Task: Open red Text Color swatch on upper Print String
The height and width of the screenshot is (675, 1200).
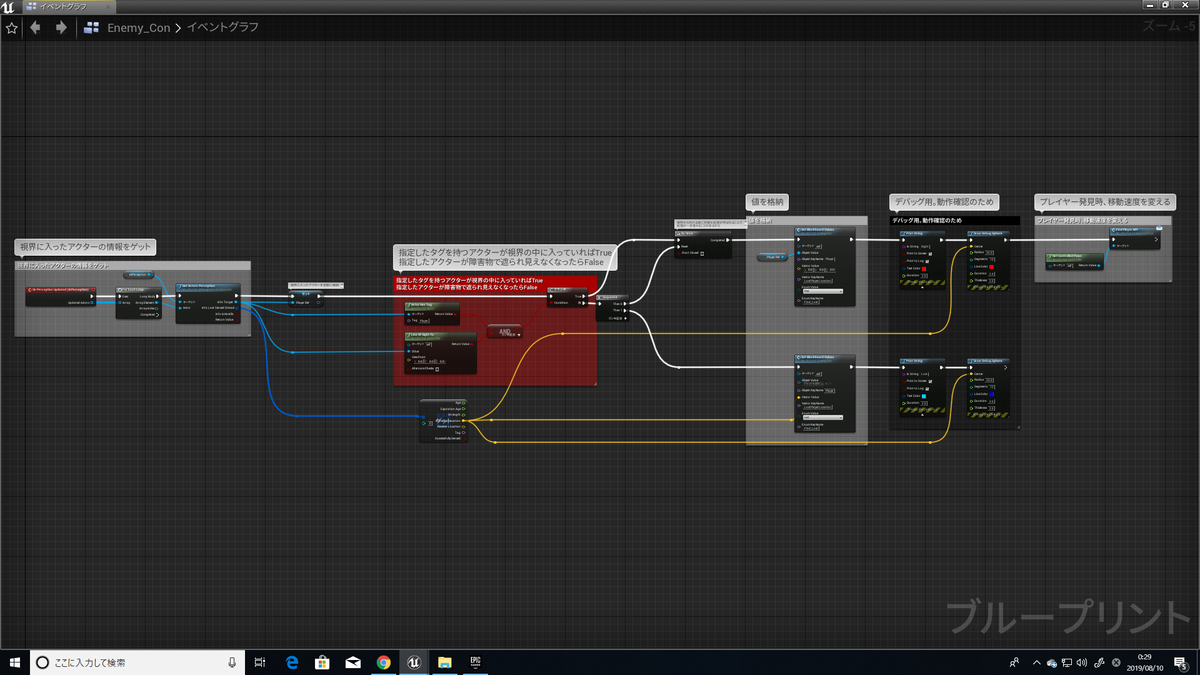Action: tap(926, 268)
